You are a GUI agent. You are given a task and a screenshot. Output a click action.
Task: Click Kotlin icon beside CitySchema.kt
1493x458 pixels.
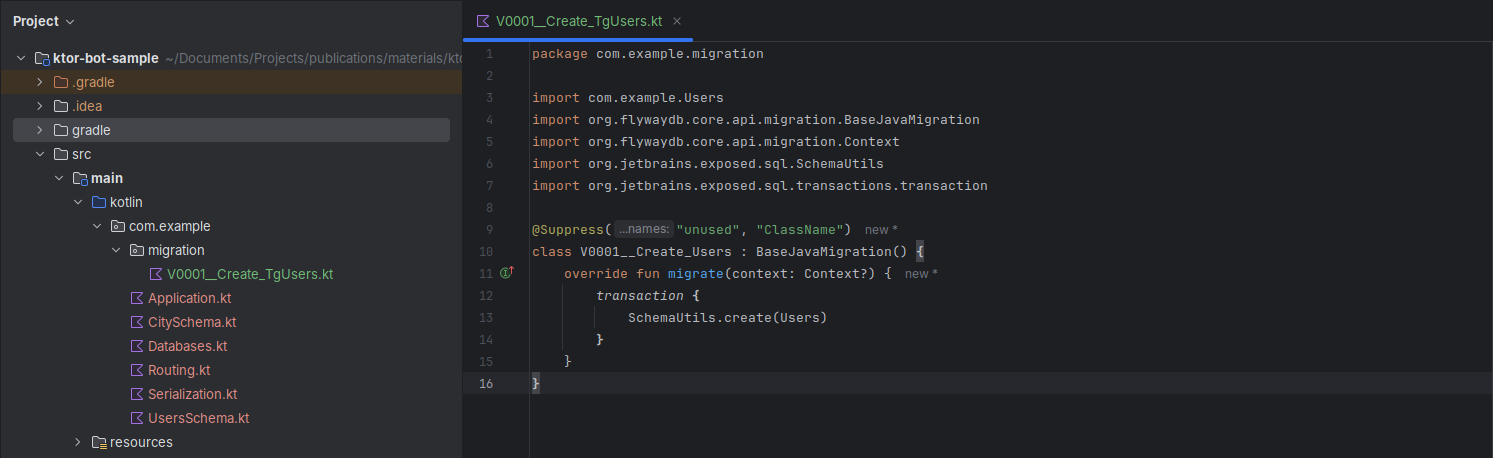point(137,322)
